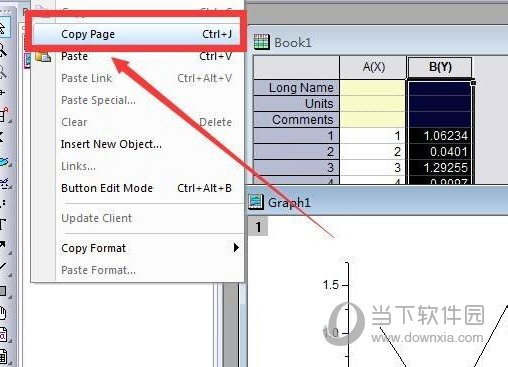Click the layer 1 icon in Graph1
This screenshot has width=508, height=367.
(258, 227)
